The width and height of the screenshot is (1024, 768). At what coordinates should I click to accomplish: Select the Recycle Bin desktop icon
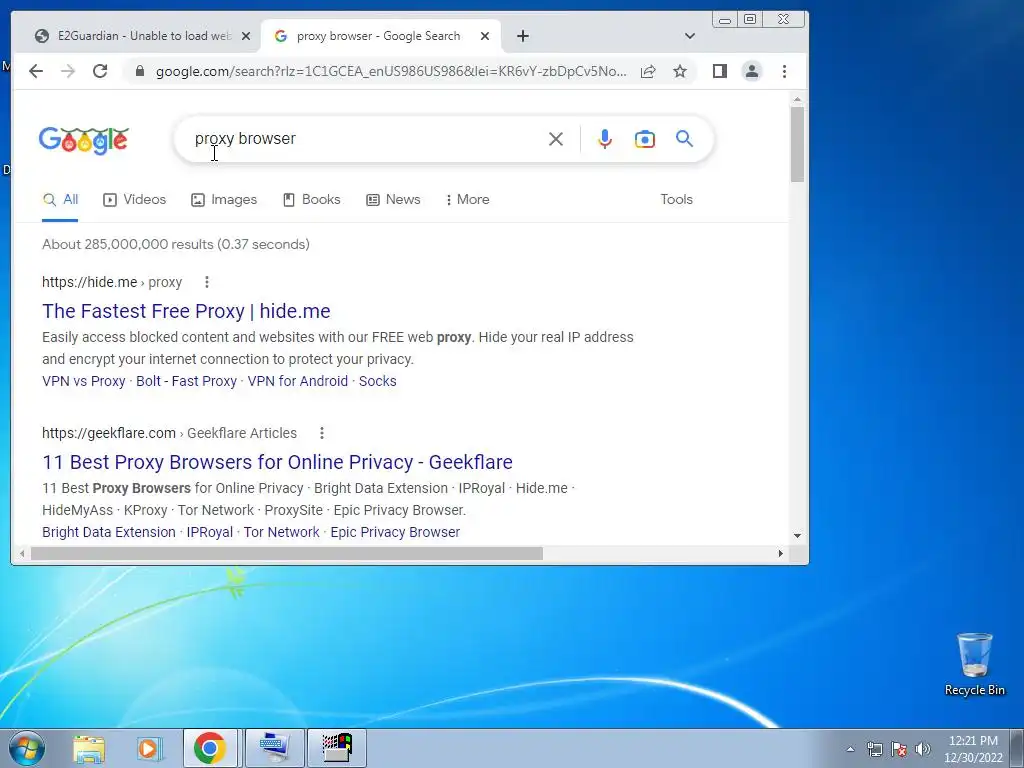(974, 664)
